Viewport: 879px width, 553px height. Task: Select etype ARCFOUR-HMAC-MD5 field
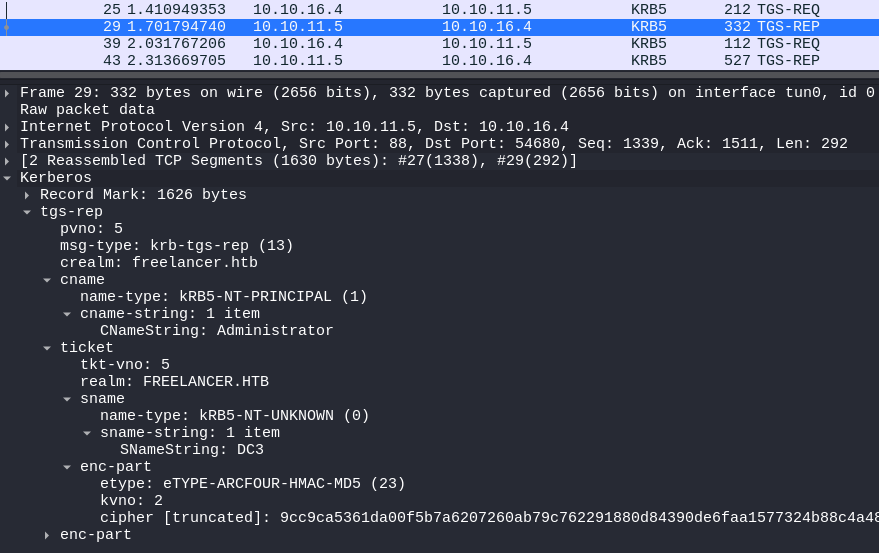click(x=252, y=484)
